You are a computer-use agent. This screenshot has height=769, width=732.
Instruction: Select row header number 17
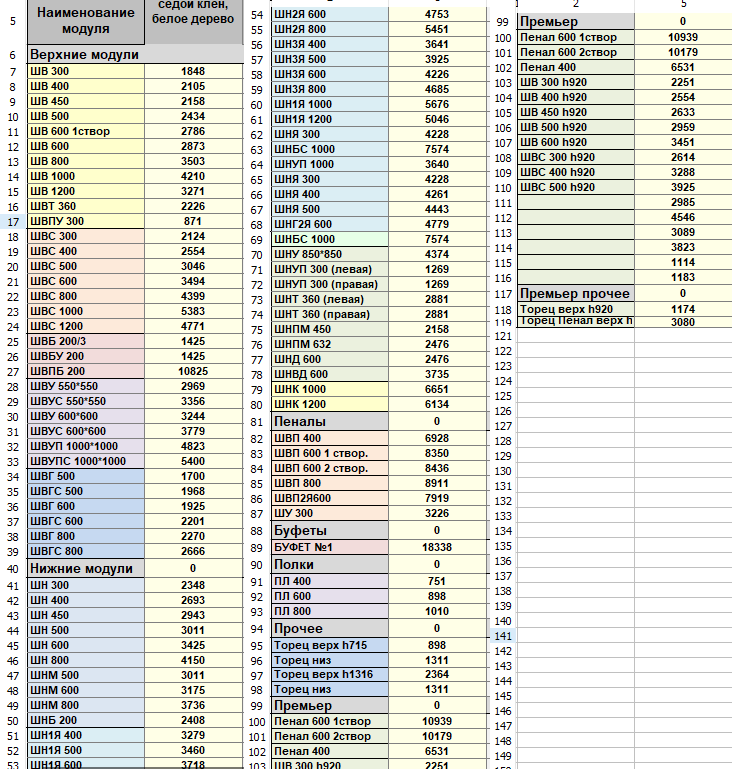[x=12, y=221]
